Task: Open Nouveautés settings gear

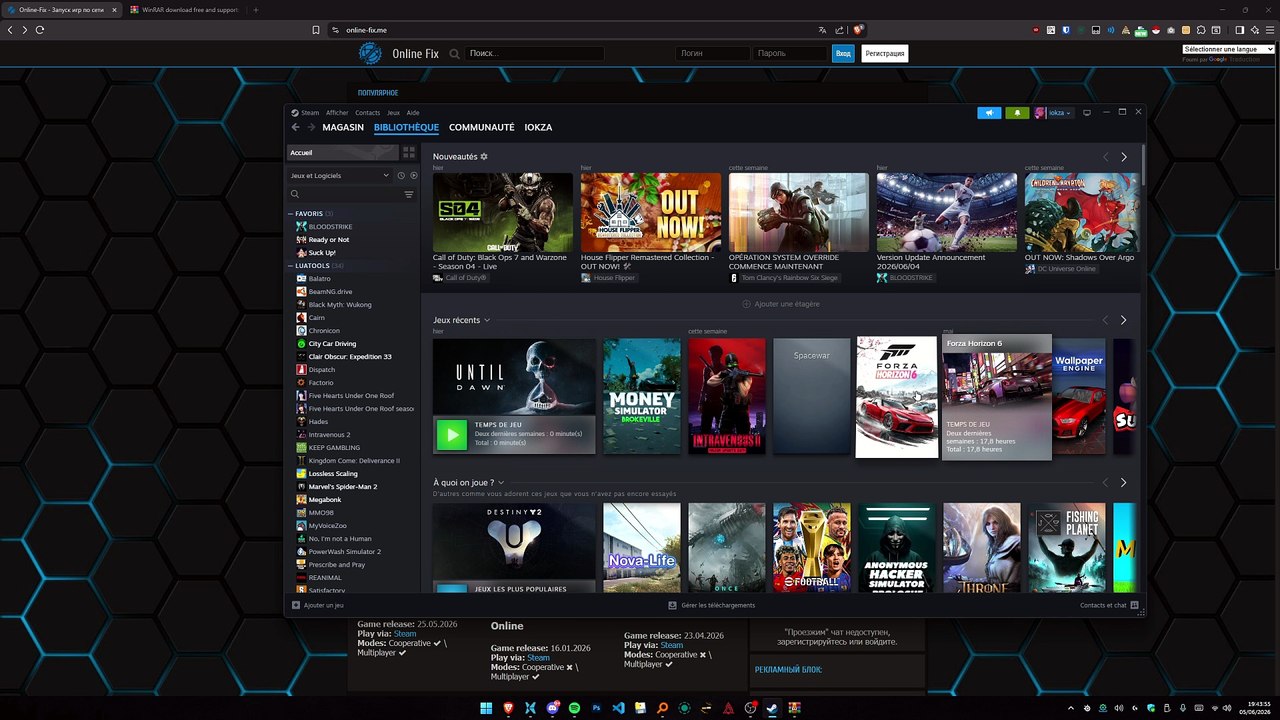Action: click(484, 157)
